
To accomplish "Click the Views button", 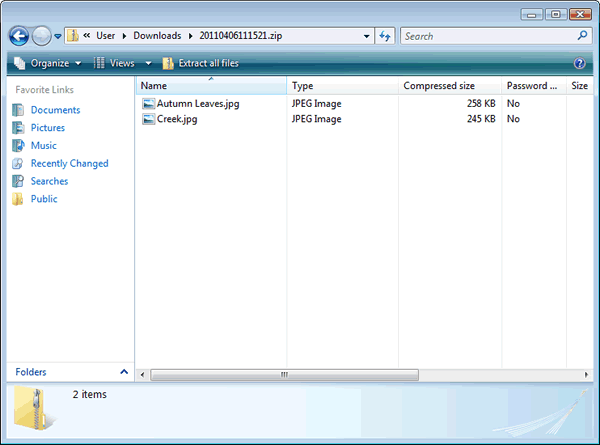I will click(x=114, y=63).
